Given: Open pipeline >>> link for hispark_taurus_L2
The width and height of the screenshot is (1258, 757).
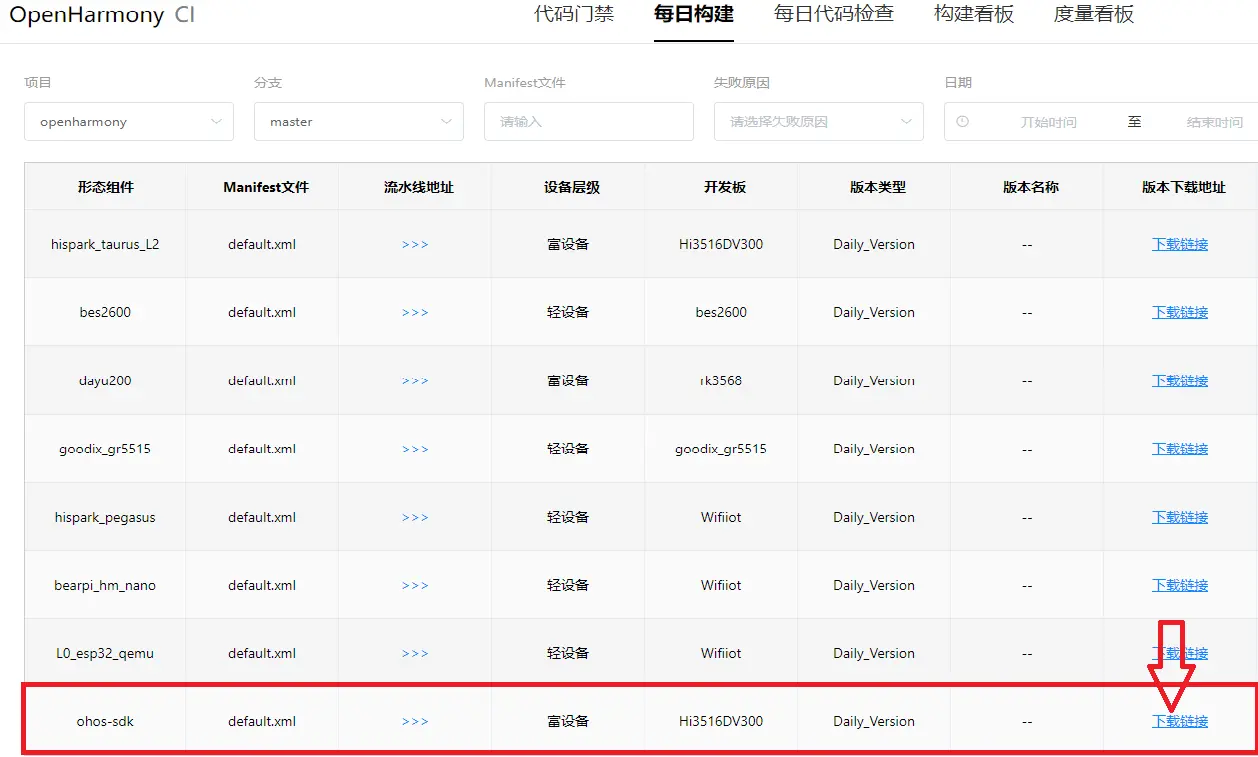Looking at the screenshot, I should tap(415, 244).
